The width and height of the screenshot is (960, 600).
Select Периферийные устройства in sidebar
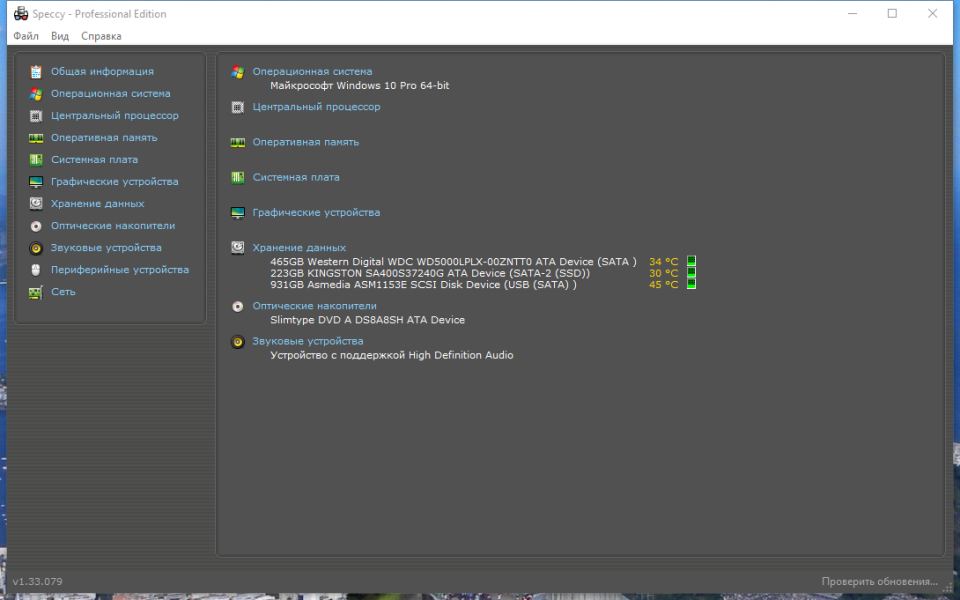pos(120,270)
